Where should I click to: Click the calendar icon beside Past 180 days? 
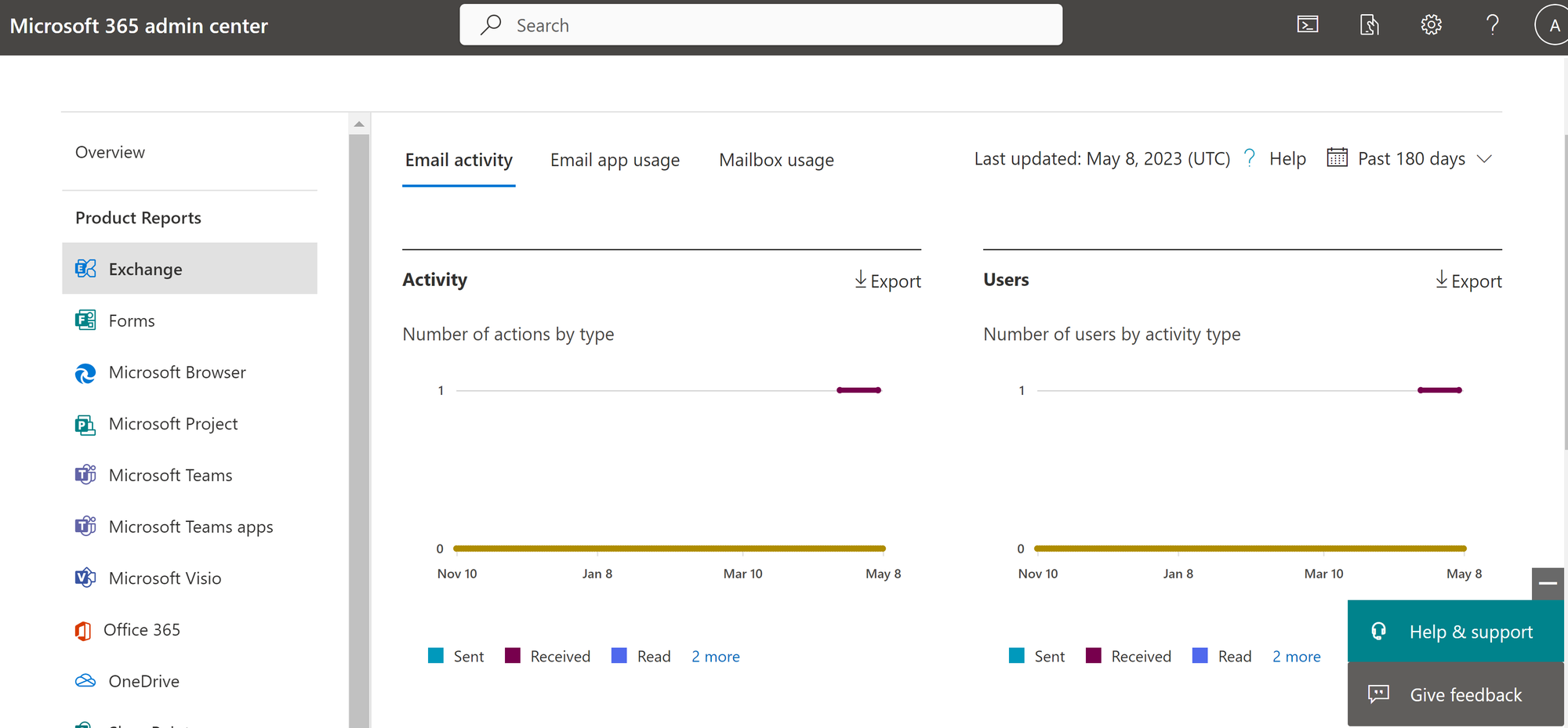click(1337, 158)
